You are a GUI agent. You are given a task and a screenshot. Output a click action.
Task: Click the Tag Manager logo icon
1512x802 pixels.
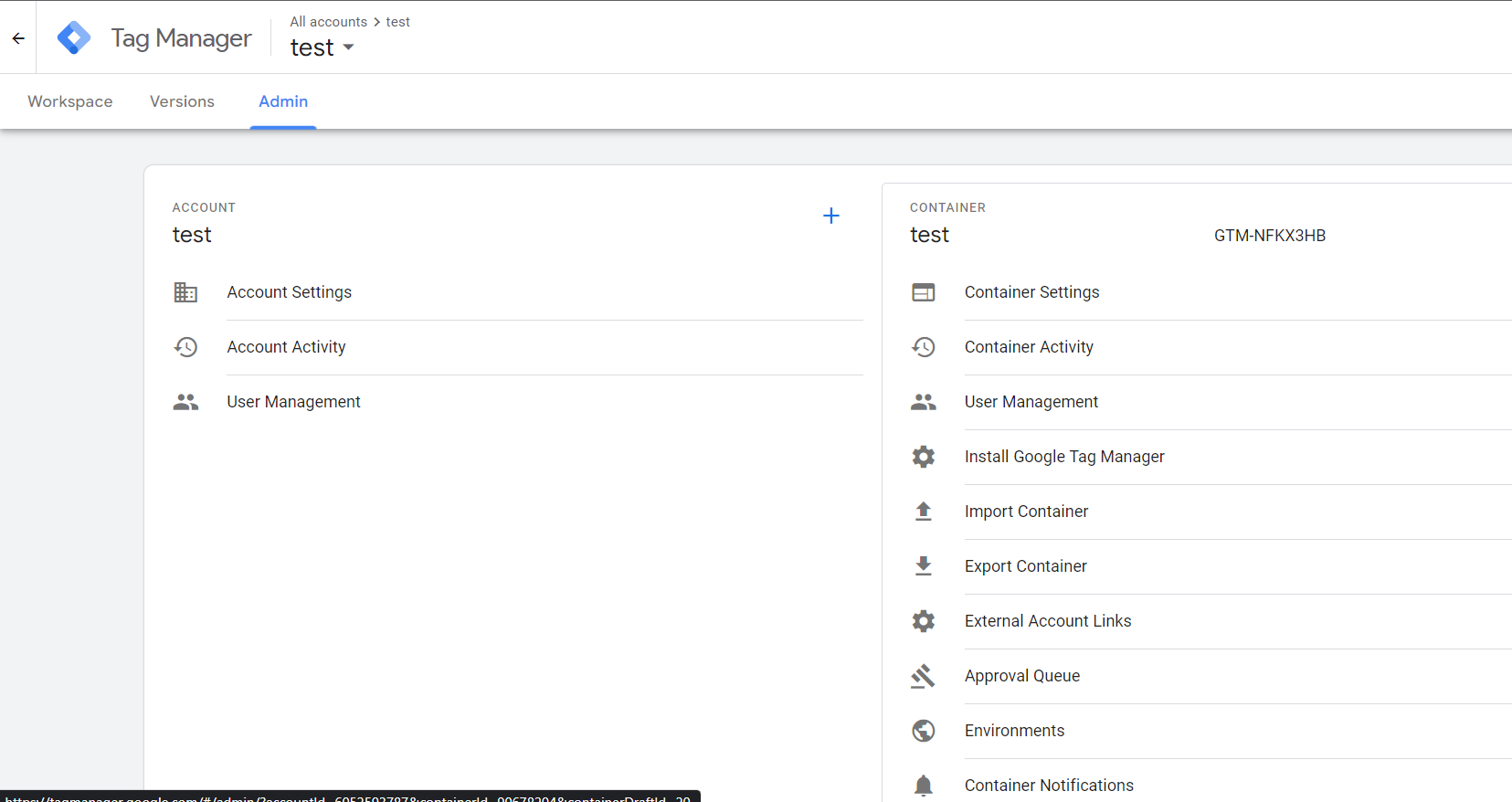click(x=74, y=38)
